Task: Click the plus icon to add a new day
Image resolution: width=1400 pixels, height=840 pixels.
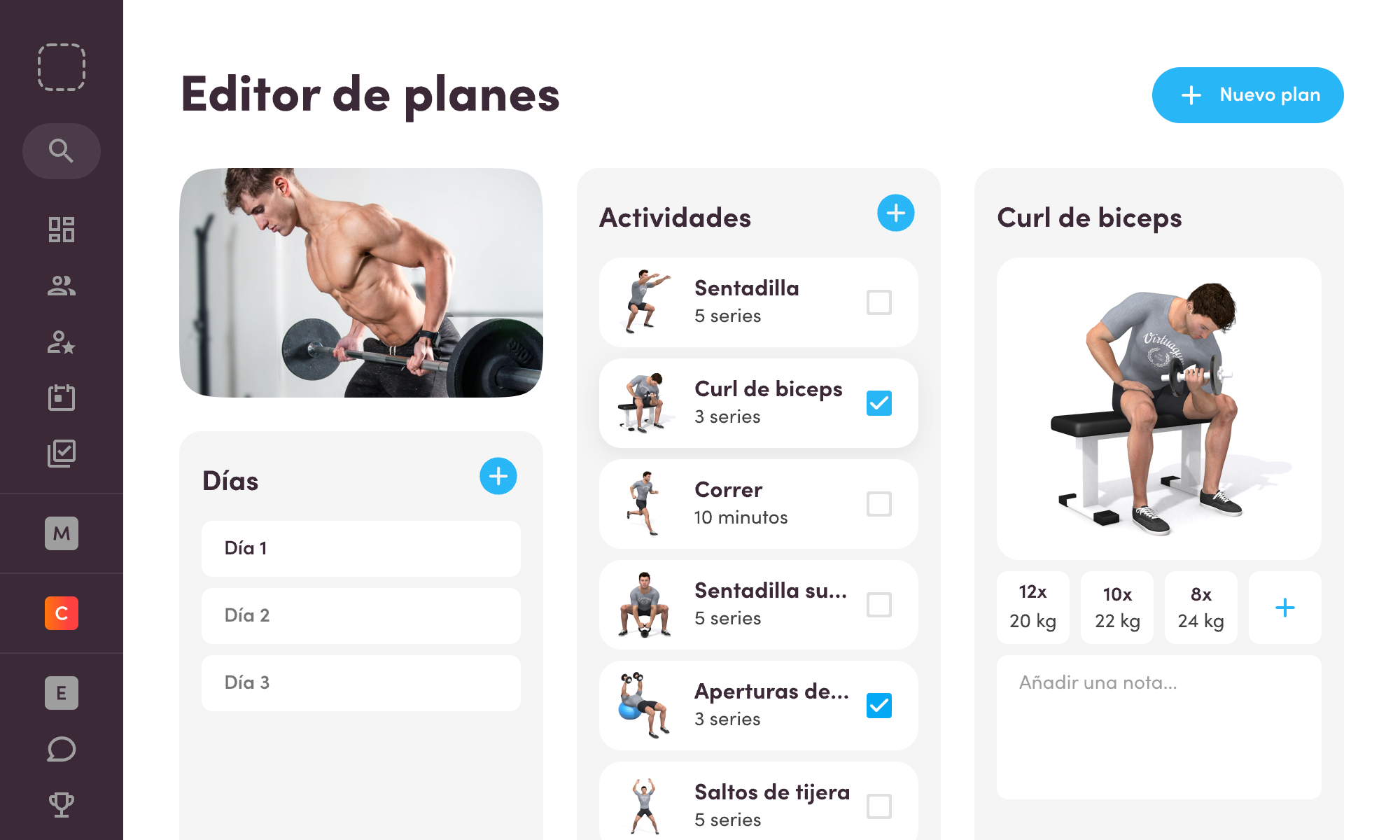Action: click(x=498, y=475)
